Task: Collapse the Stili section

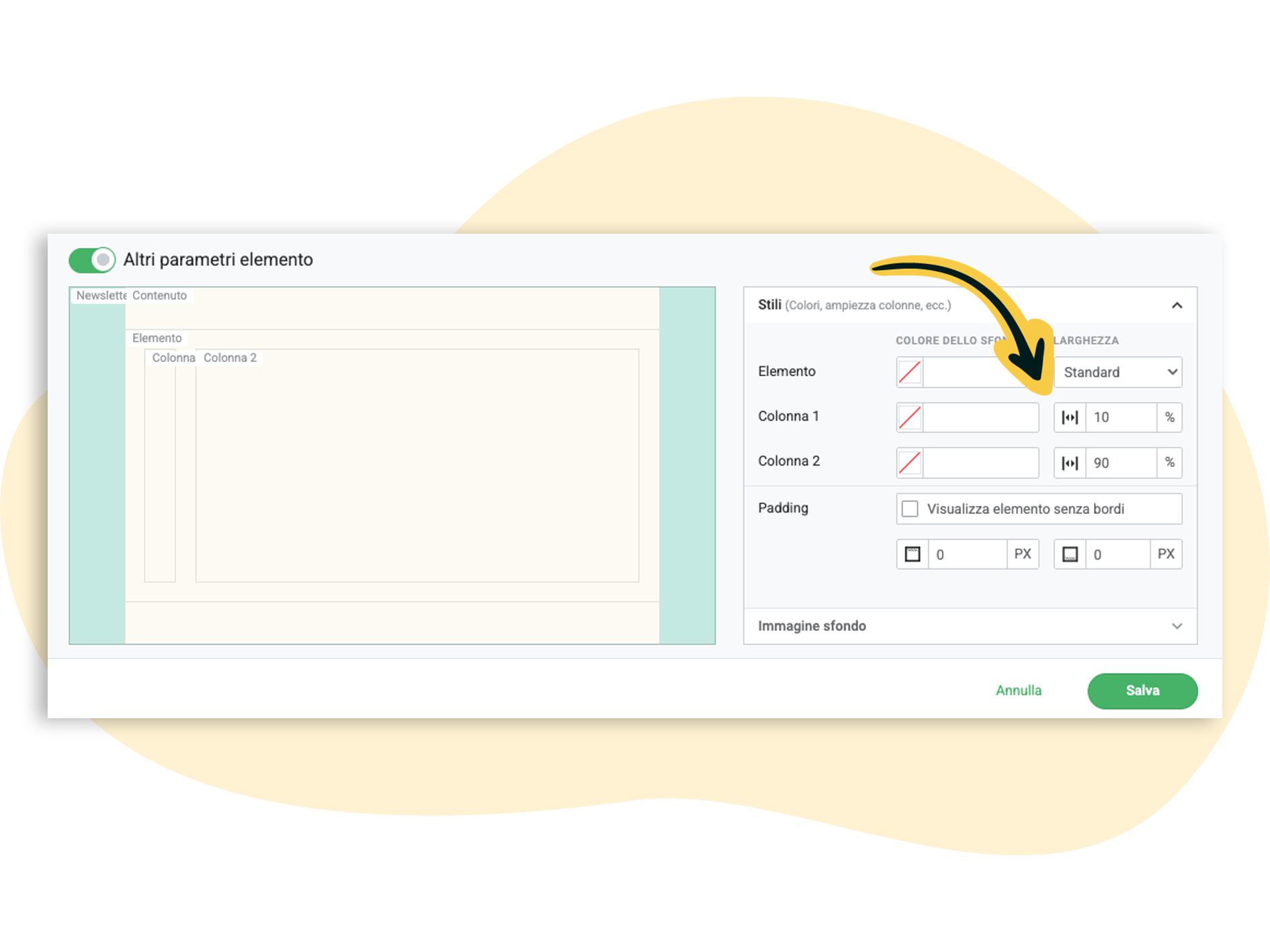Action: (1176, 306)
